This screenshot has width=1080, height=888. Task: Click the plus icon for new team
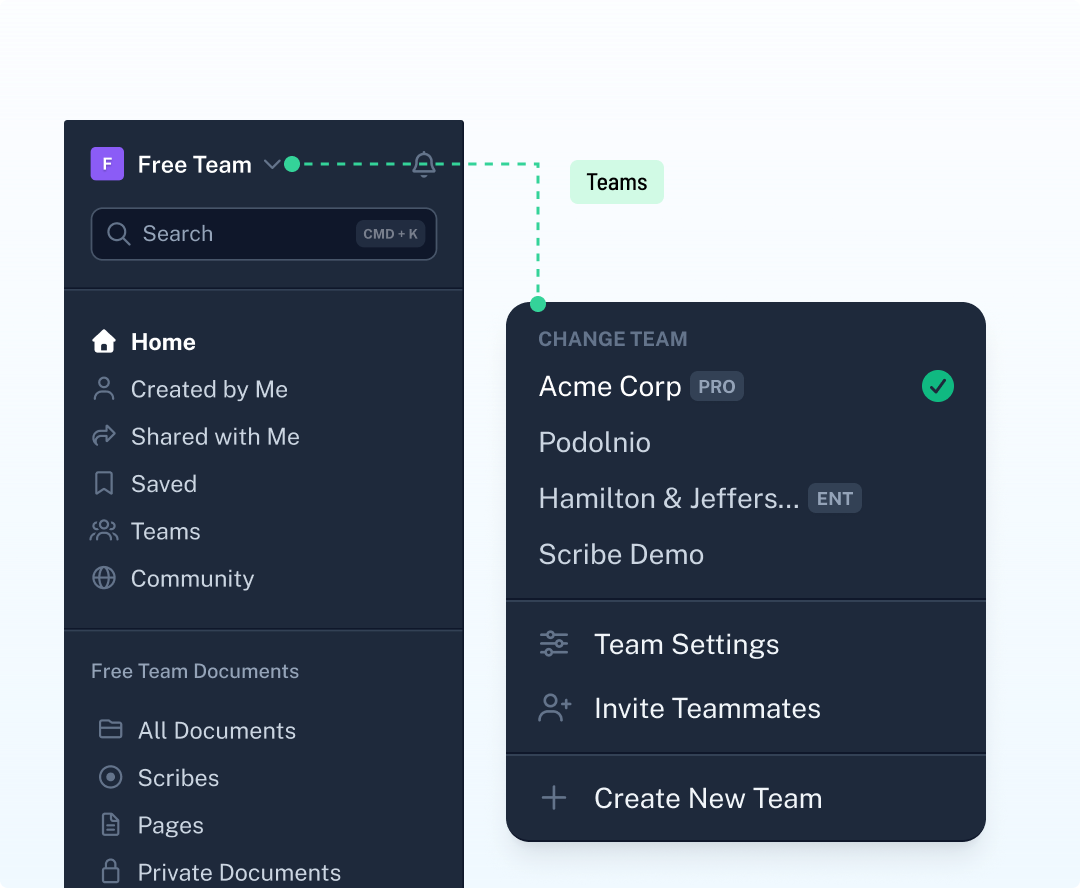pos(554,798)
